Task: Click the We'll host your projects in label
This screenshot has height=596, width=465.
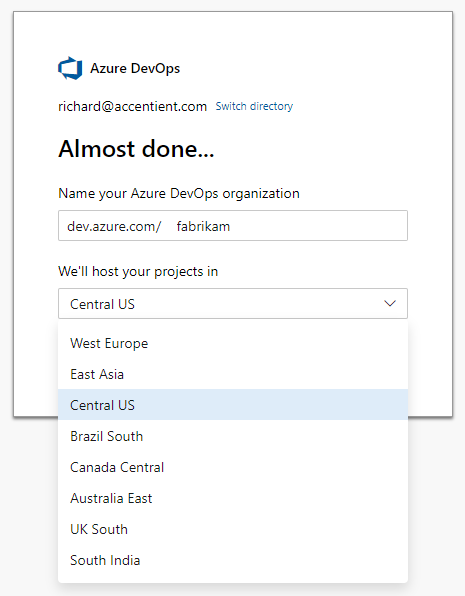Action: 138,271
